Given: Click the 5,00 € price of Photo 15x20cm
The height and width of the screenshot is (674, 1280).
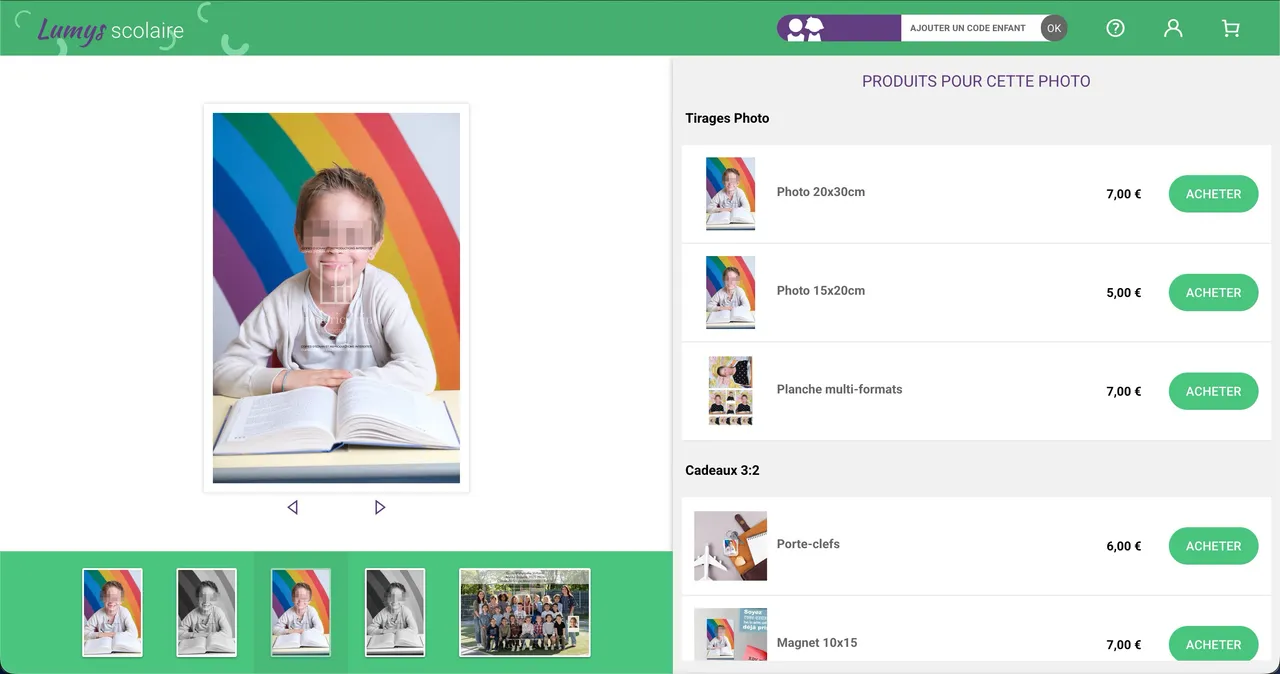Looking at the screenshot, I should tap(1124, 293).
